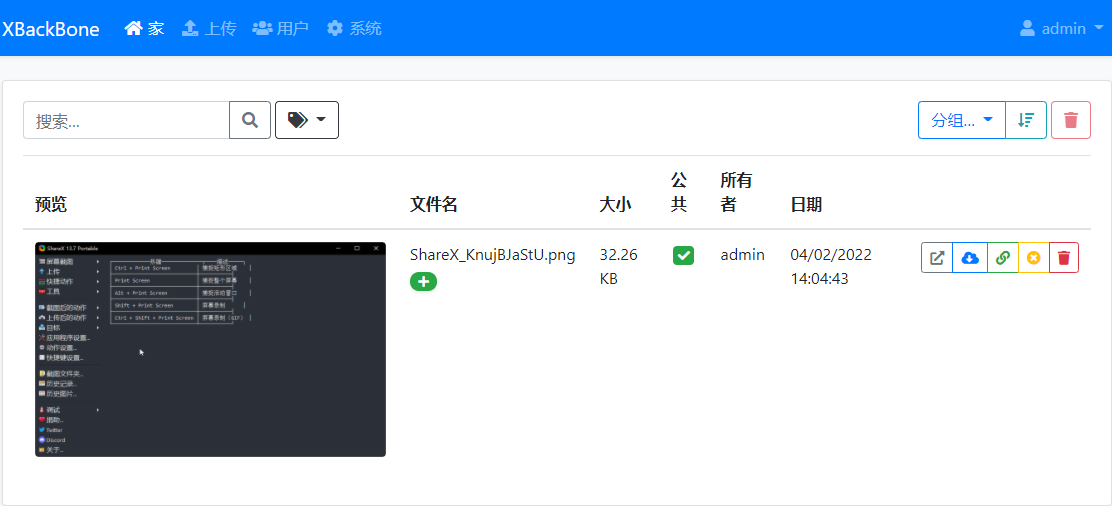Click the bulk delete trash button
Image resolution: width=1112 pixels, height=506 pixels.
[1071, 120]
